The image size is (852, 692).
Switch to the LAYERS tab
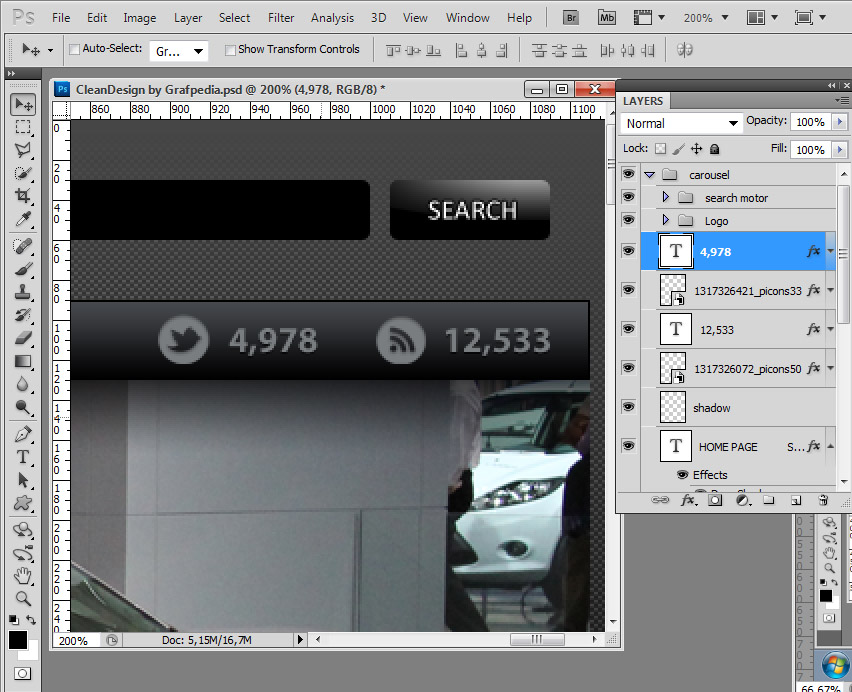(x=643, y=101)
